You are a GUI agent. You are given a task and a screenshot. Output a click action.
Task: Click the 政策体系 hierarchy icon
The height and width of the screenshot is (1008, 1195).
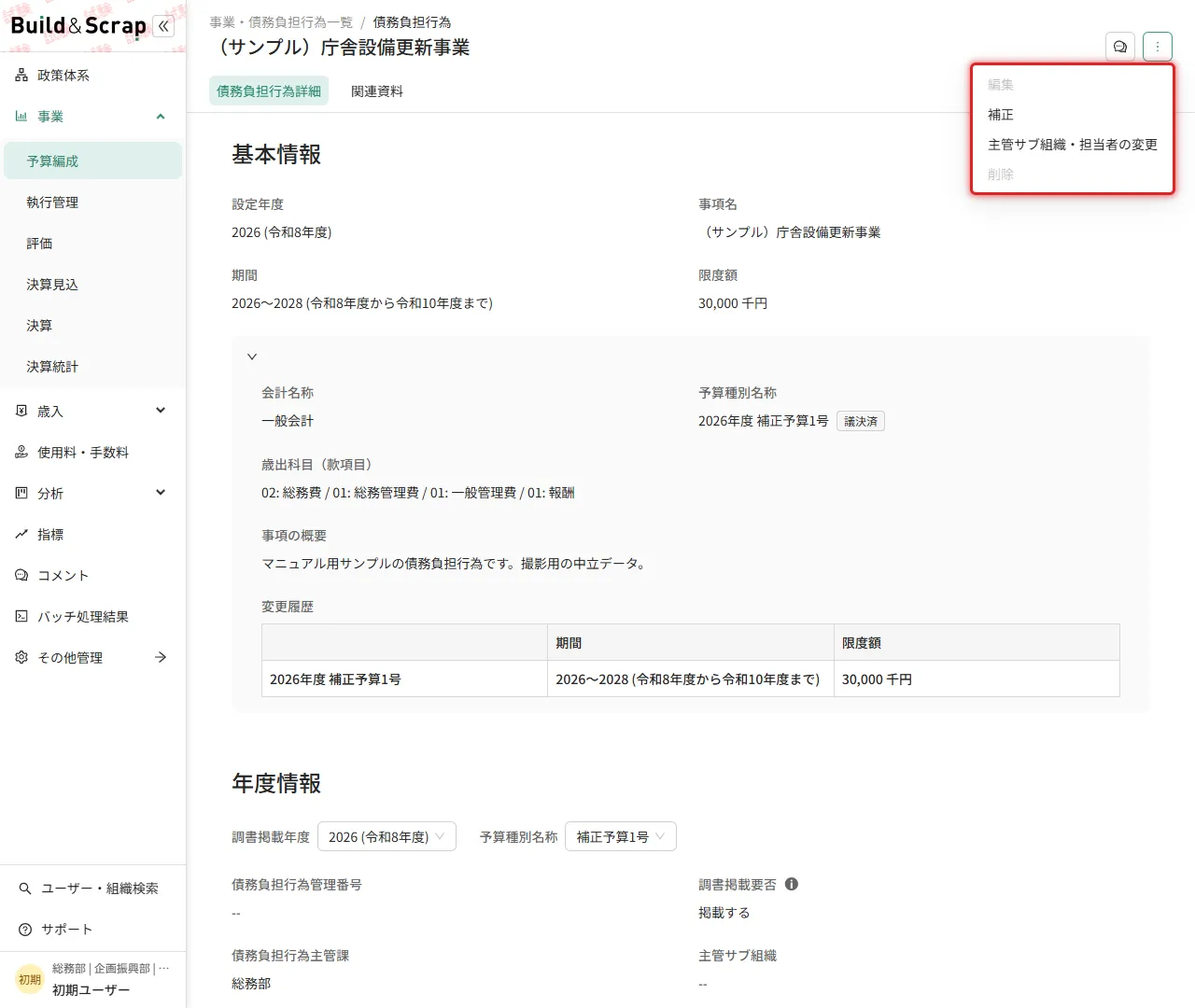(x=21, y=76)
